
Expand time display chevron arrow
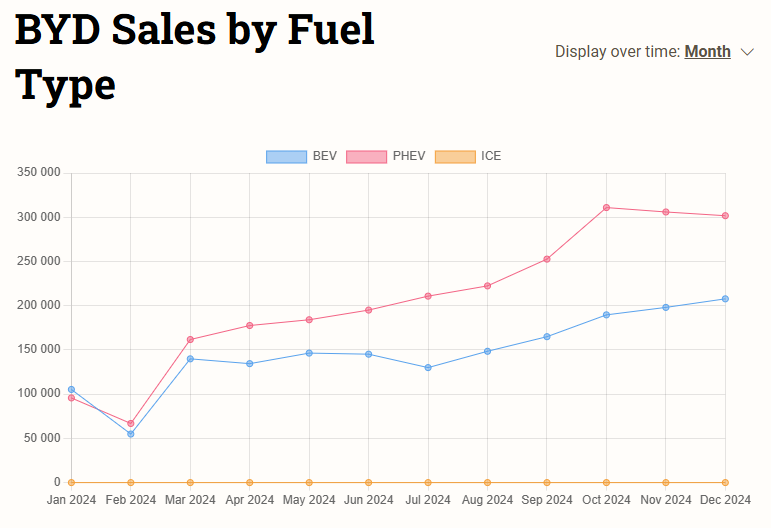[x=747, y=52]
